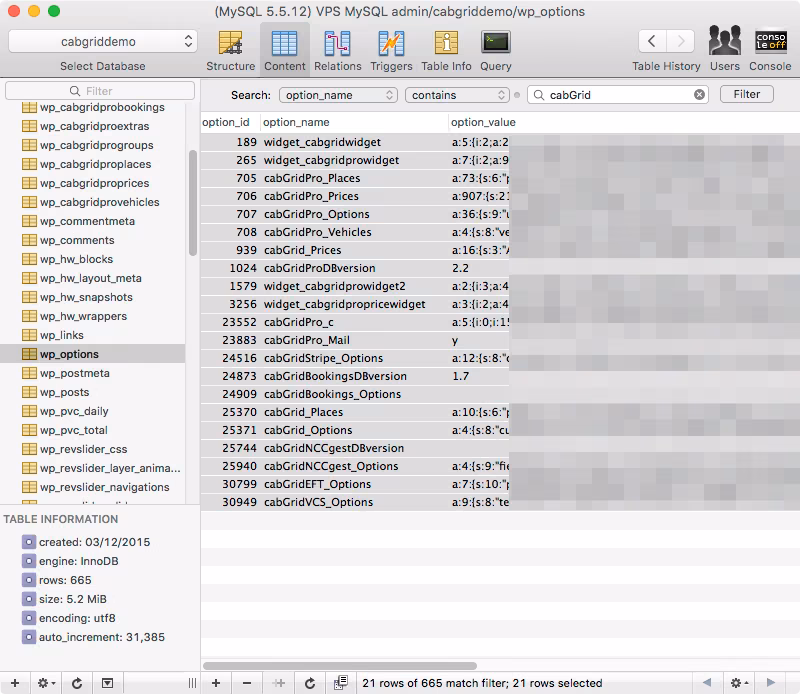
Task: Go to the next page of rows
Action: tap(770, 682)
